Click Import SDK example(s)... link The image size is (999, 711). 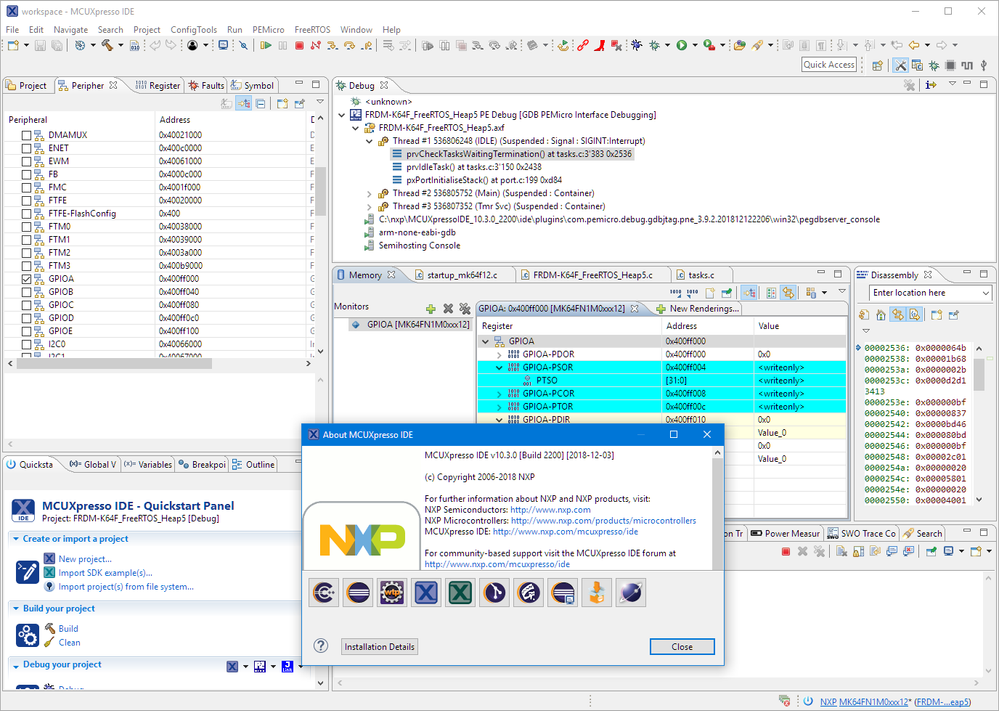tap(105, 573)
